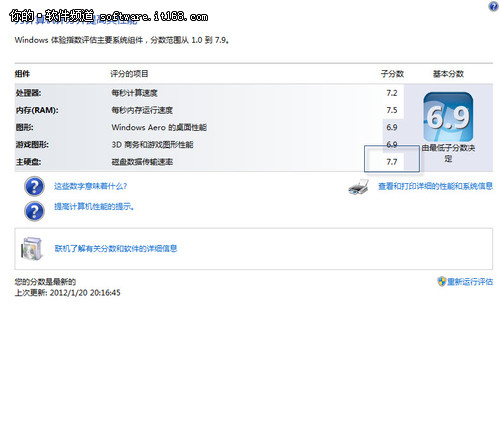The height and width of the screenshot is (432, 500).
Task: Click column header 子分数
Action: pyautogui.click(x=392, y=74)
